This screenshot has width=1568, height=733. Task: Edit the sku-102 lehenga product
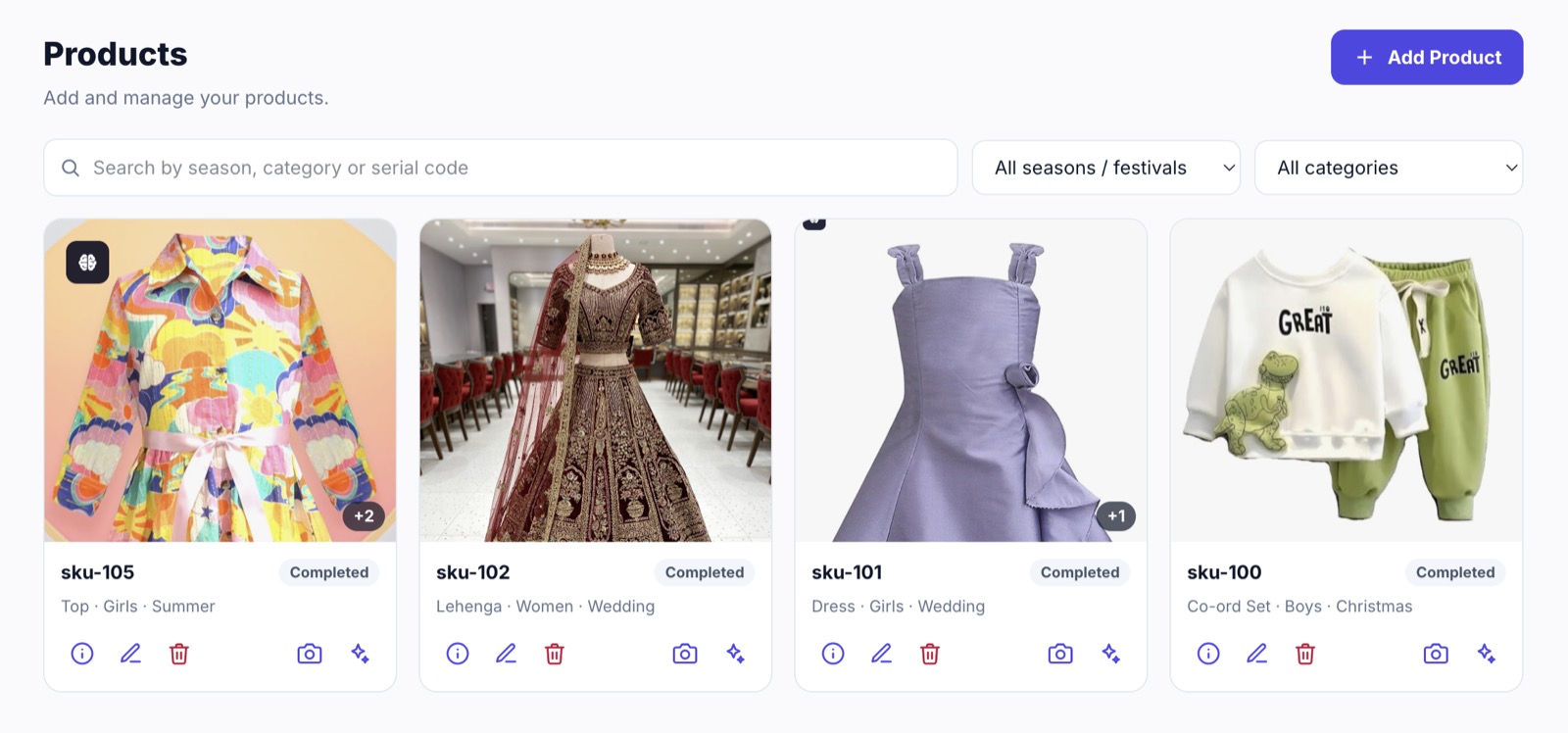click(x=506, y=654)
